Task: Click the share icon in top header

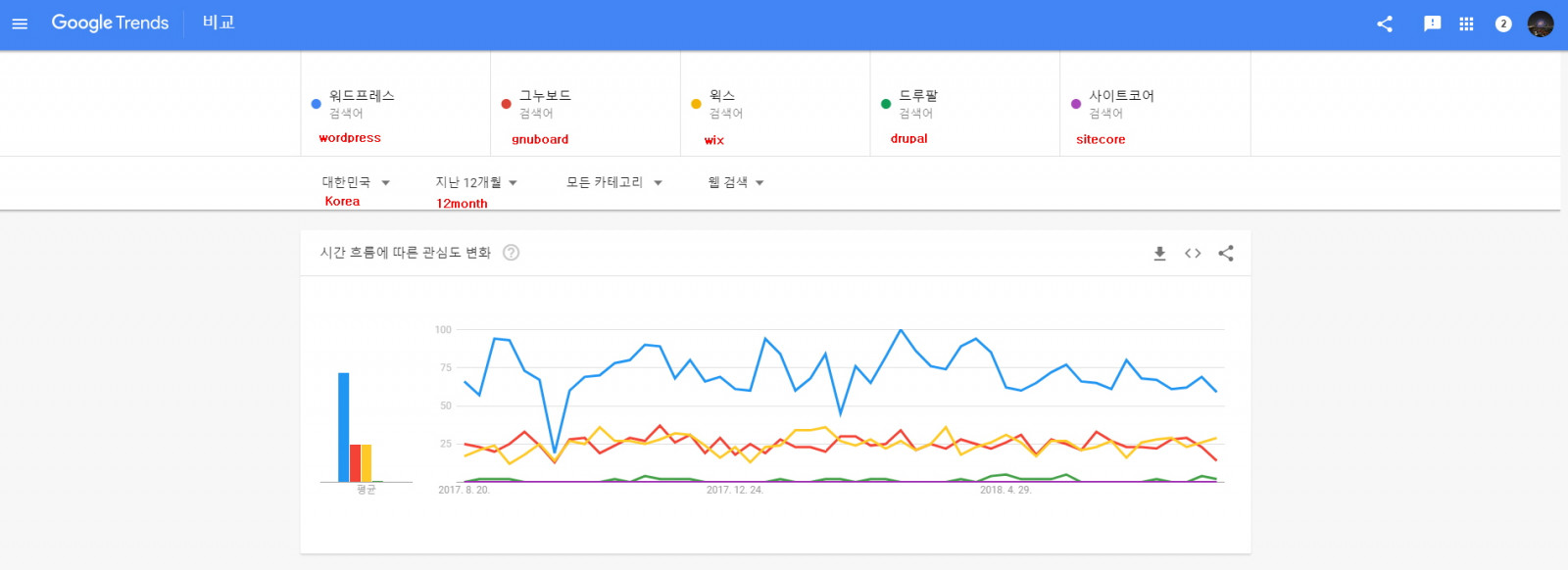Action: pos(1385,24)
